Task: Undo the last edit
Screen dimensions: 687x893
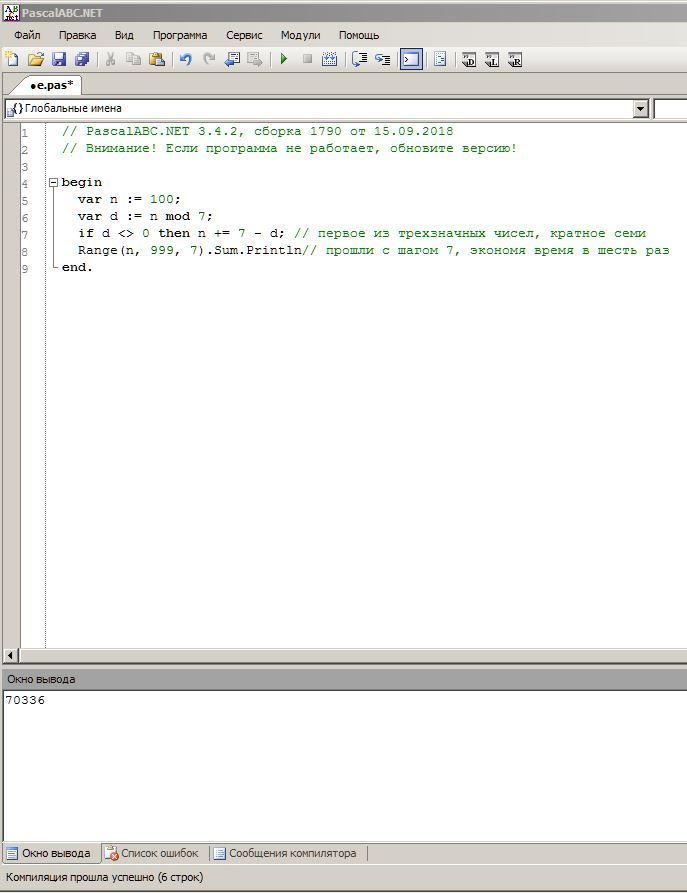Action: (186, 59)
